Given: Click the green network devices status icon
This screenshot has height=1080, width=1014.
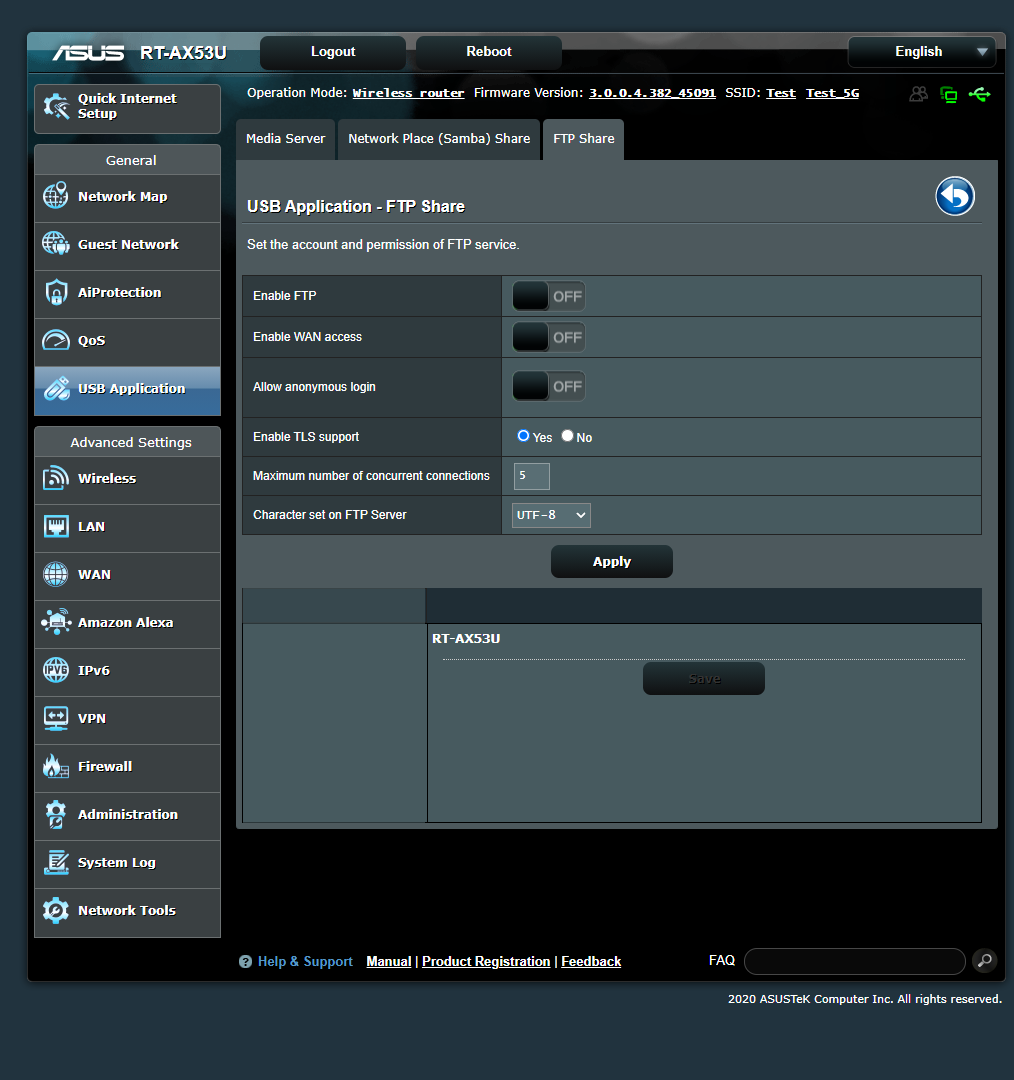Looking at the screenshot, I should 949,94.
